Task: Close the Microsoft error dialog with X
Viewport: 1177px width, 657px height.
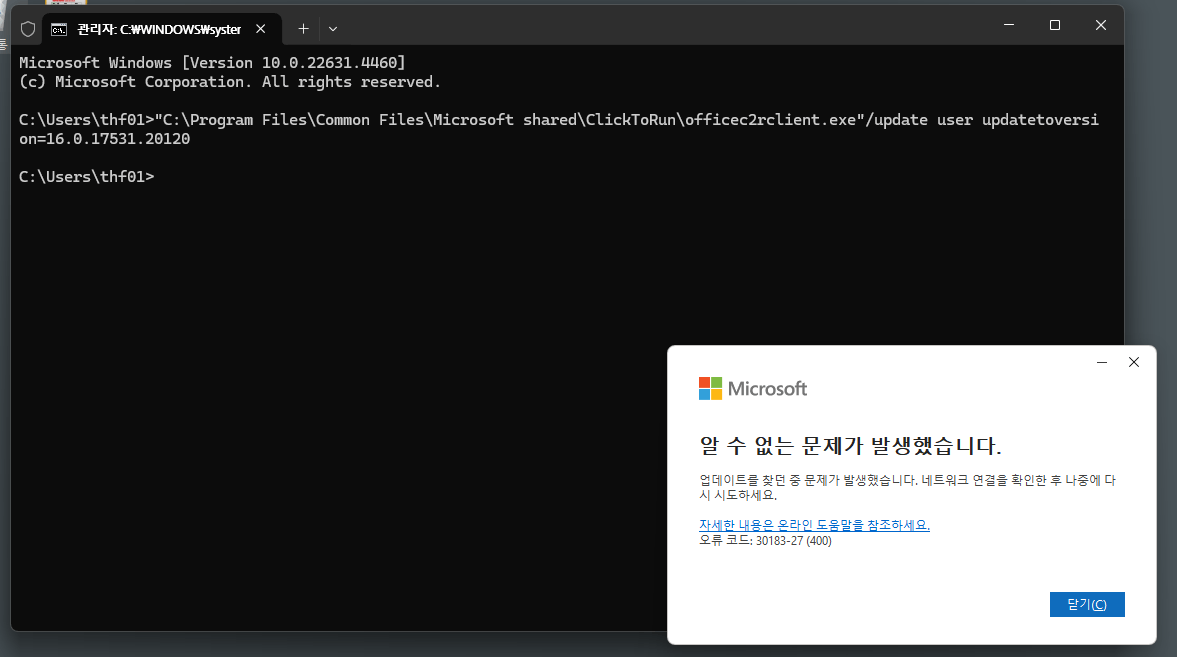Action: pos(1134,362)
